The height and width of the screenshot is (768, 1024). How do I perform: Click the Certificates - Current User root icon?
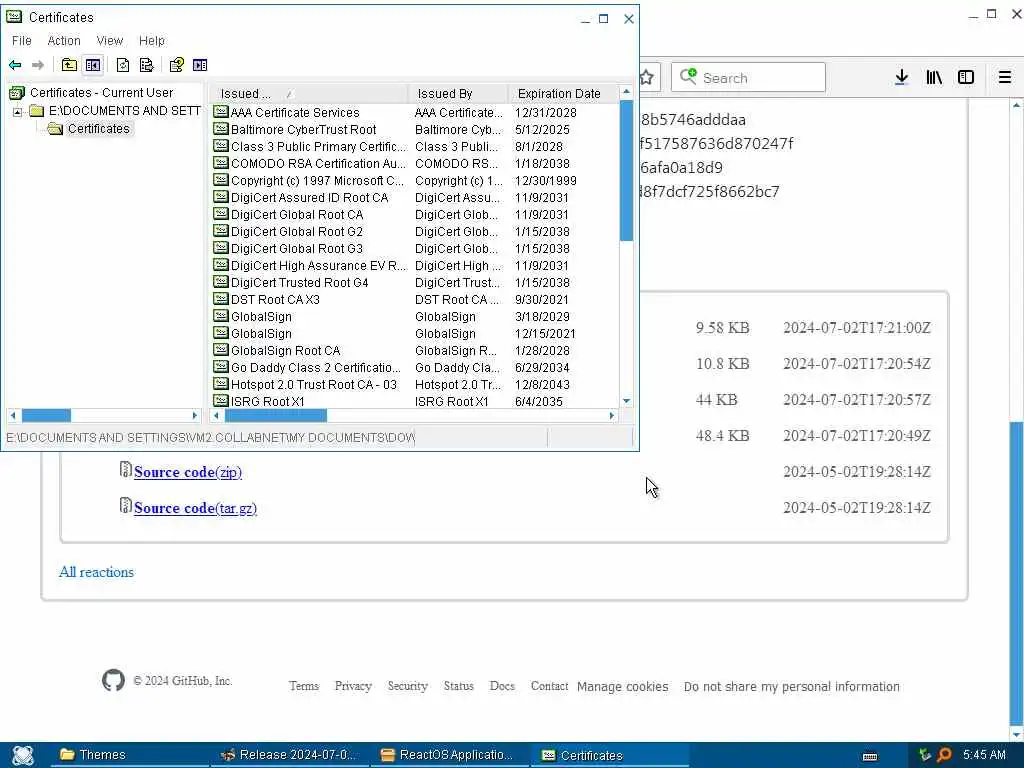17,93
